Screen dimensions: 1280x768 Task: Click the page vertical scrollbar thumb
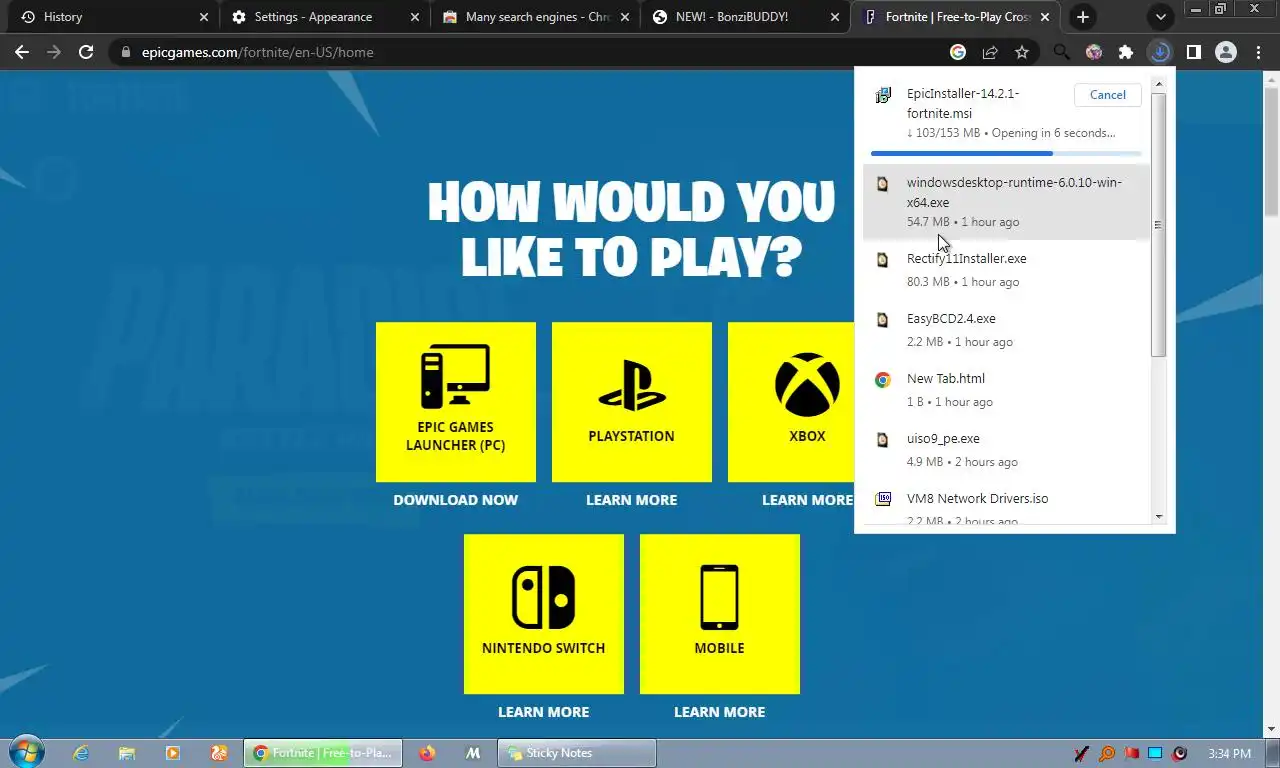point(1271,150)
